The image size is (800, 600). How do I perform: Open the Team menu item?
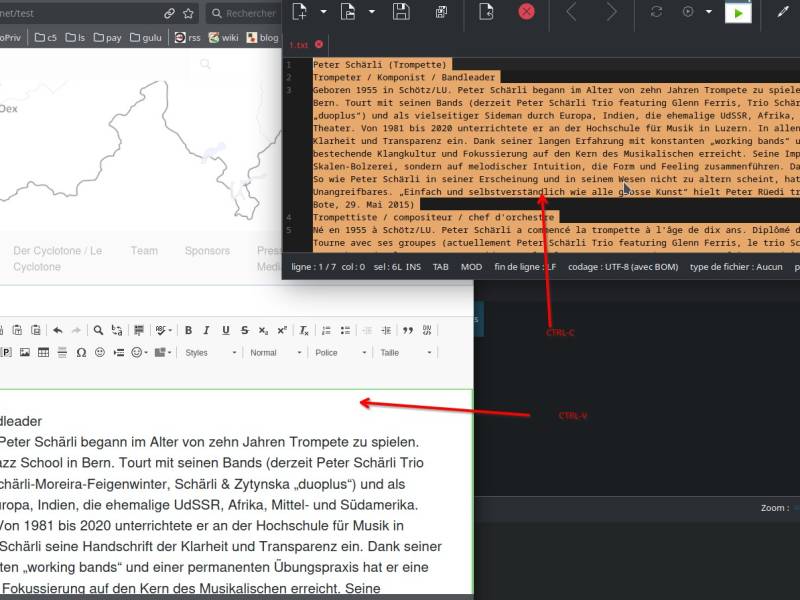[x=144, y=251]
